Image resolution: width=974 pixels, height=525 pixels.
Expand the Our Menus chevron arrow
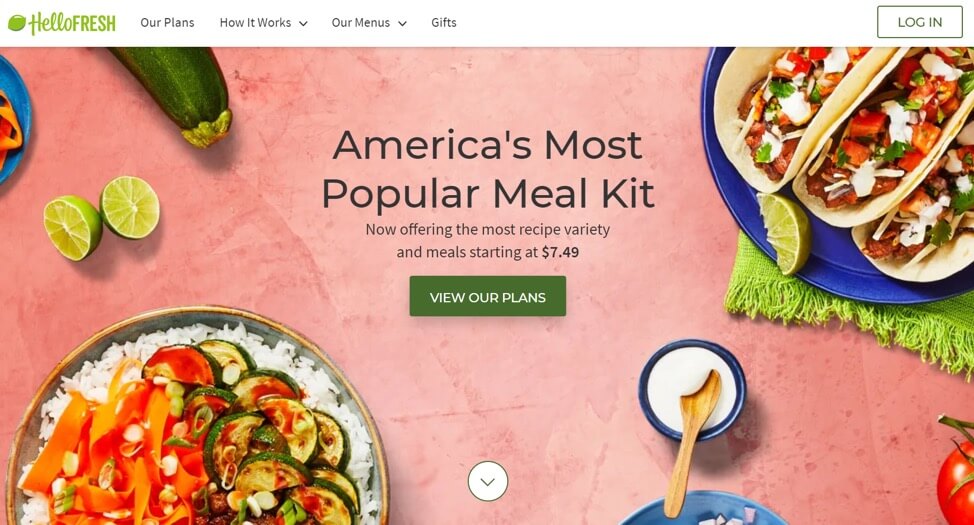(x=402, y=24)
